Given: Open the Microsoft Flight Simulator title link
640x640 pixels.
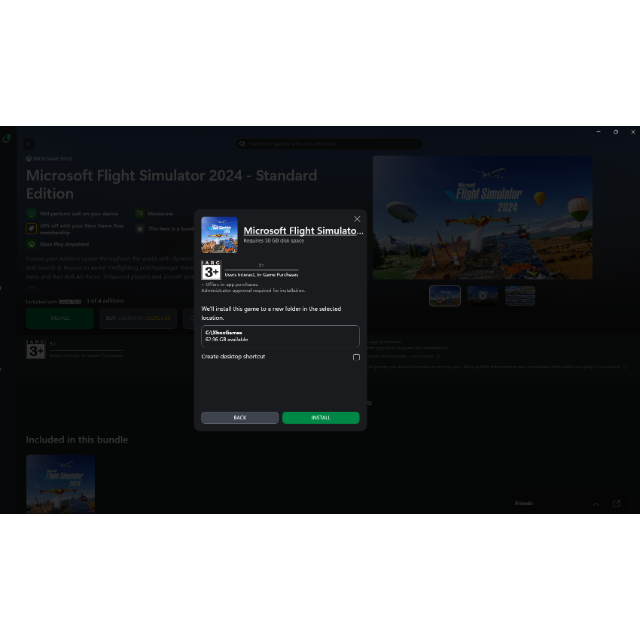Looking at the screenshot, I should 303,230.
